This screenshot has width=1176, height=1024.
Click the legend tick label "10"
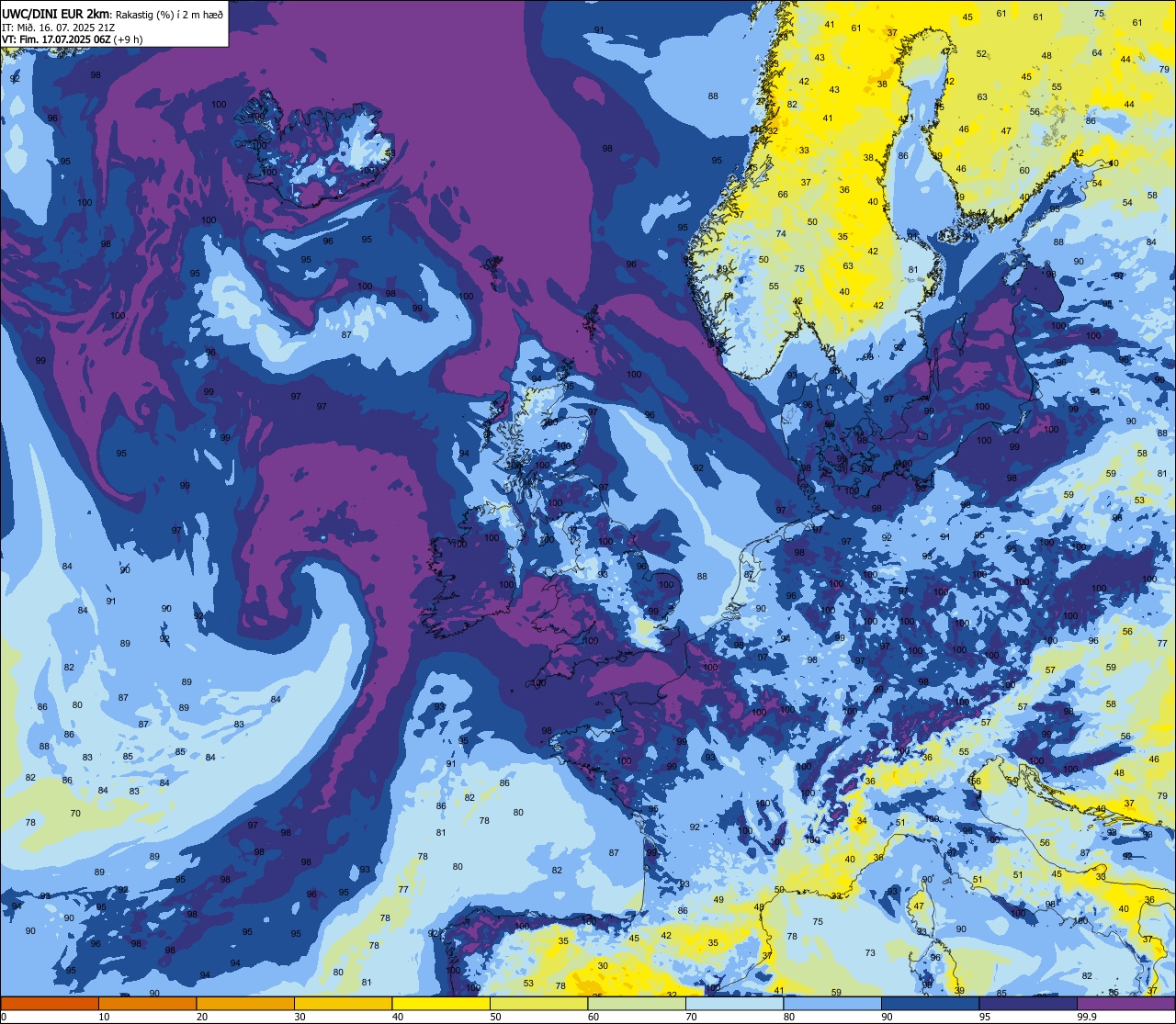coord(104,1017)
